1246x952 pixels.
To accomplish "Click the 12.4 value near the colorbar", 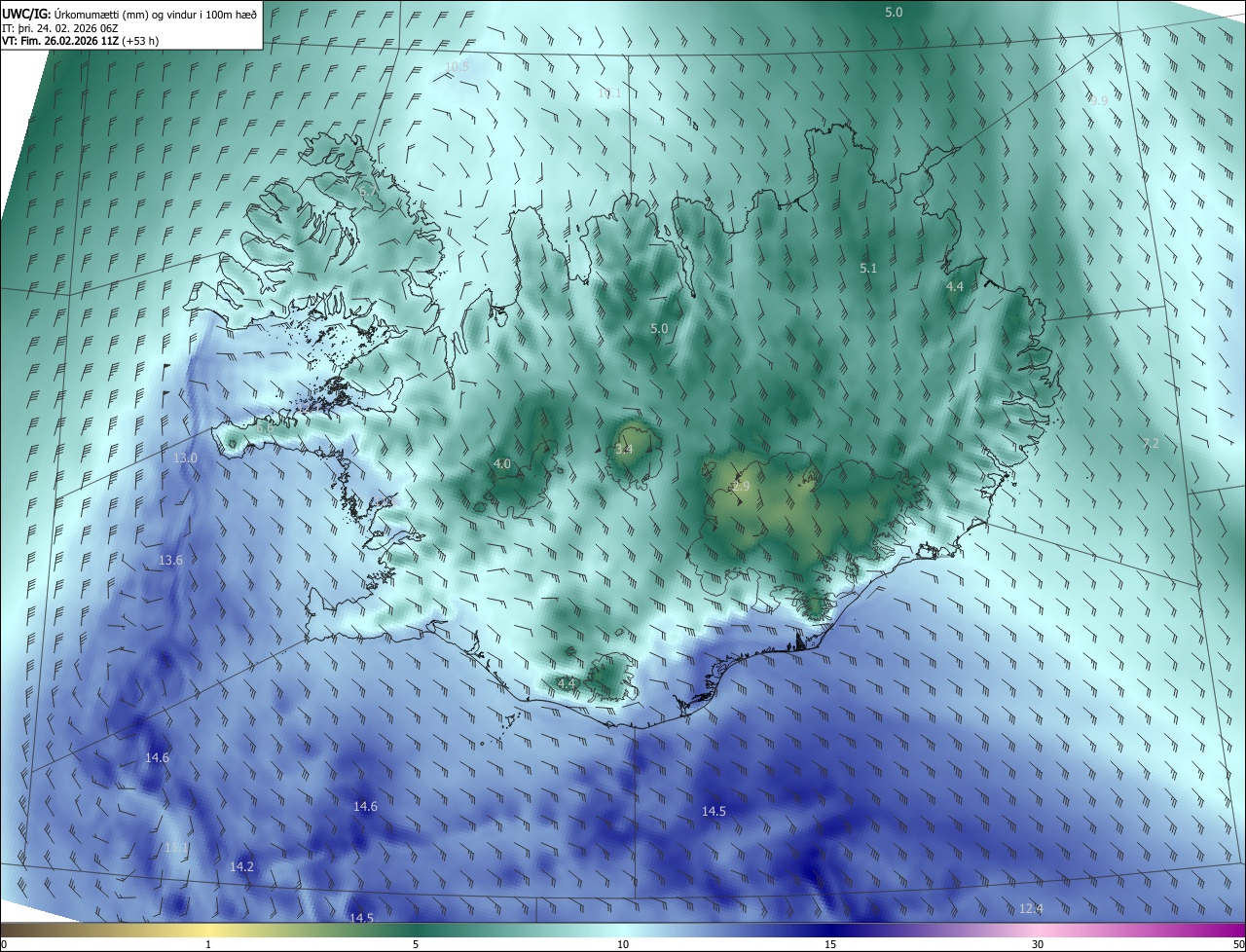I will [x=1031, y=908].
